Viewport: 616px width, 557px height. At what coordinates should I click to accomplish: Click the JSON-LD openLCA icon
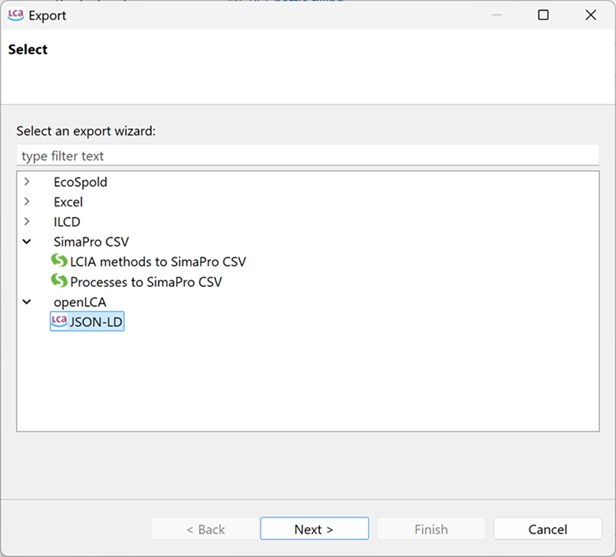pos(59,321)
